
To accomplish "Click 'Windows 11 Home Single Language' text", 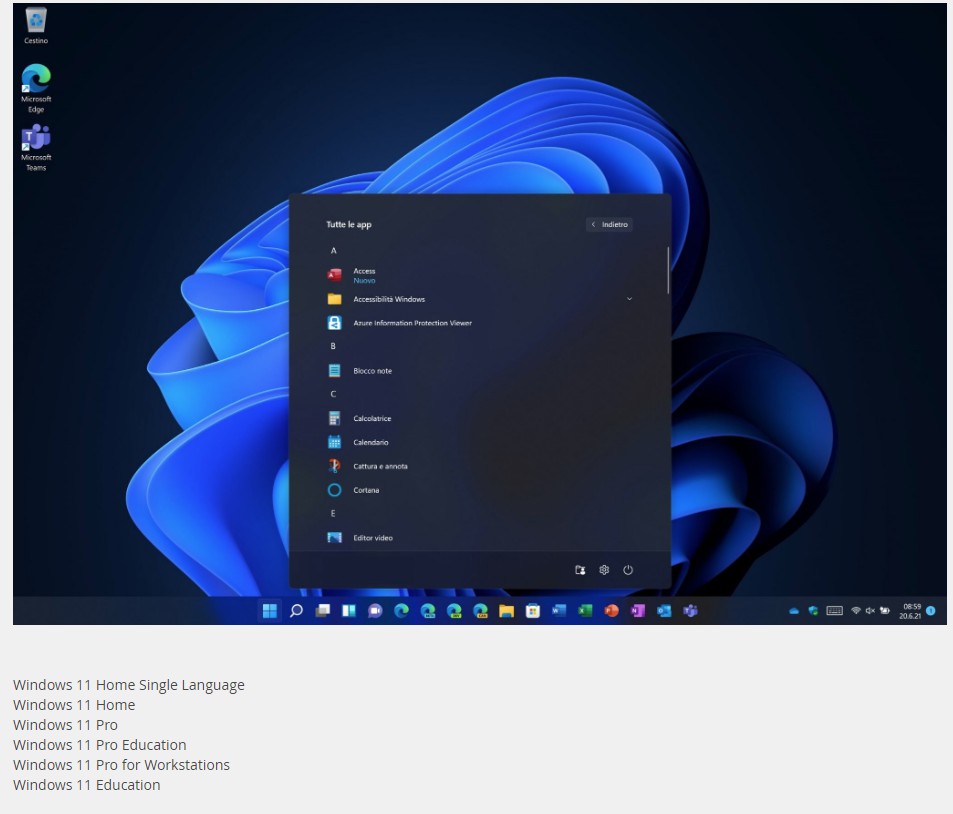I will (x=129, y=685).
